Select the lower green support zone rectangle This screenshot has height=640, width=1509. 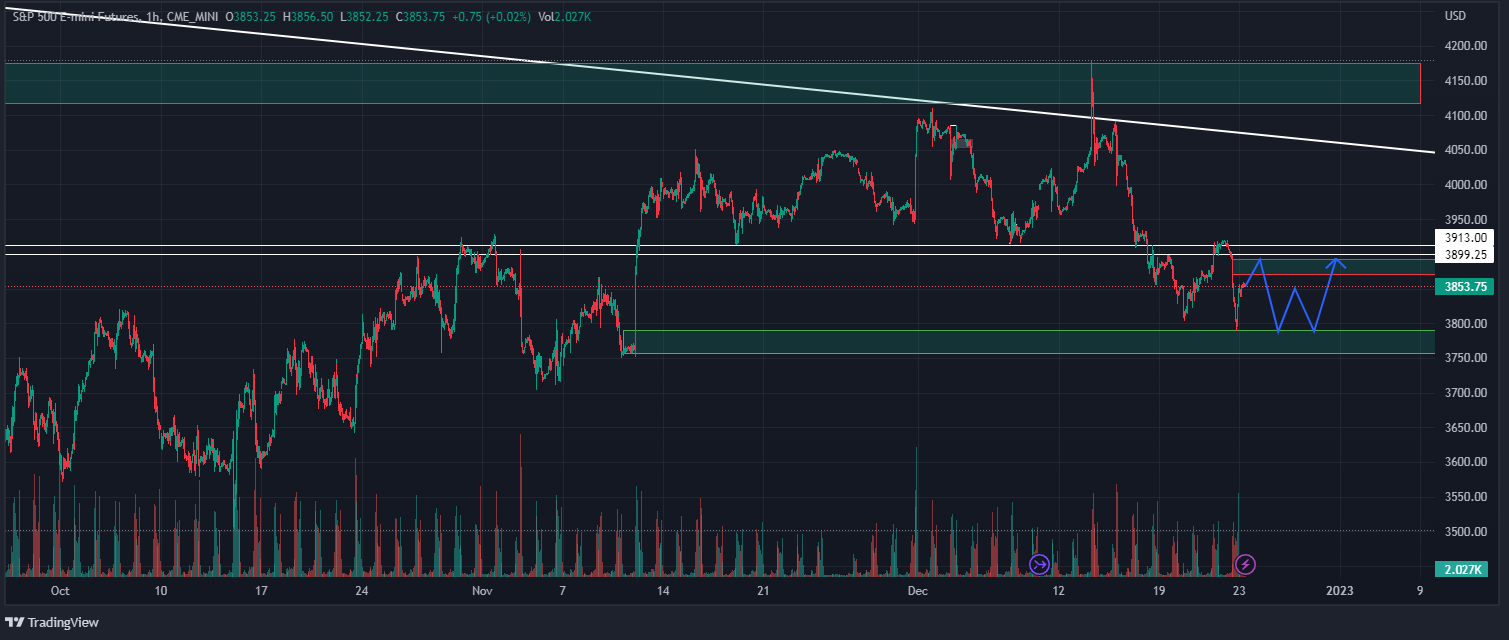coord(1000,342)
